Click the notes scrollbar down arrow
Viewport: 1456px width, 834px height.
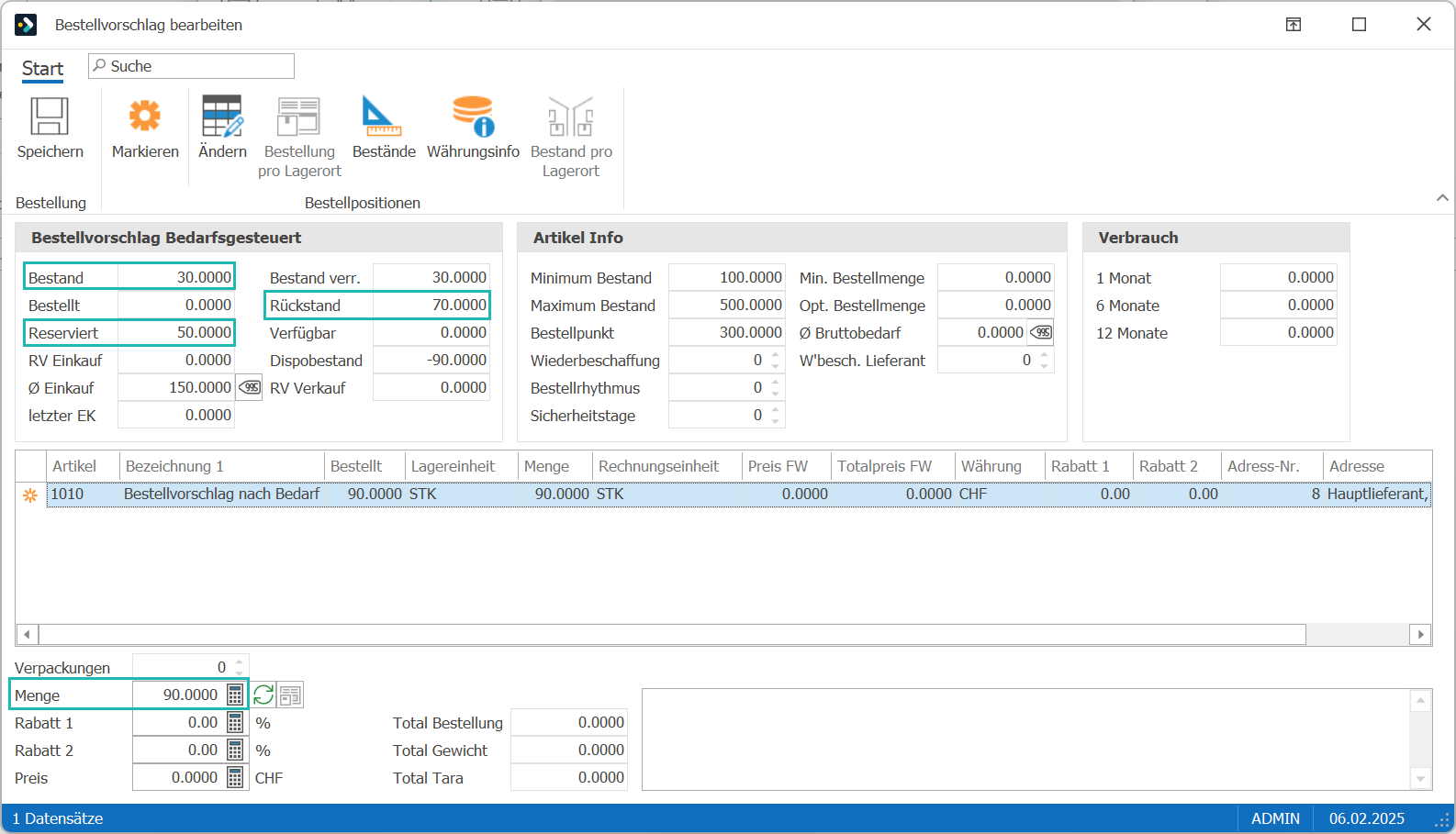tap(1420, 779)
